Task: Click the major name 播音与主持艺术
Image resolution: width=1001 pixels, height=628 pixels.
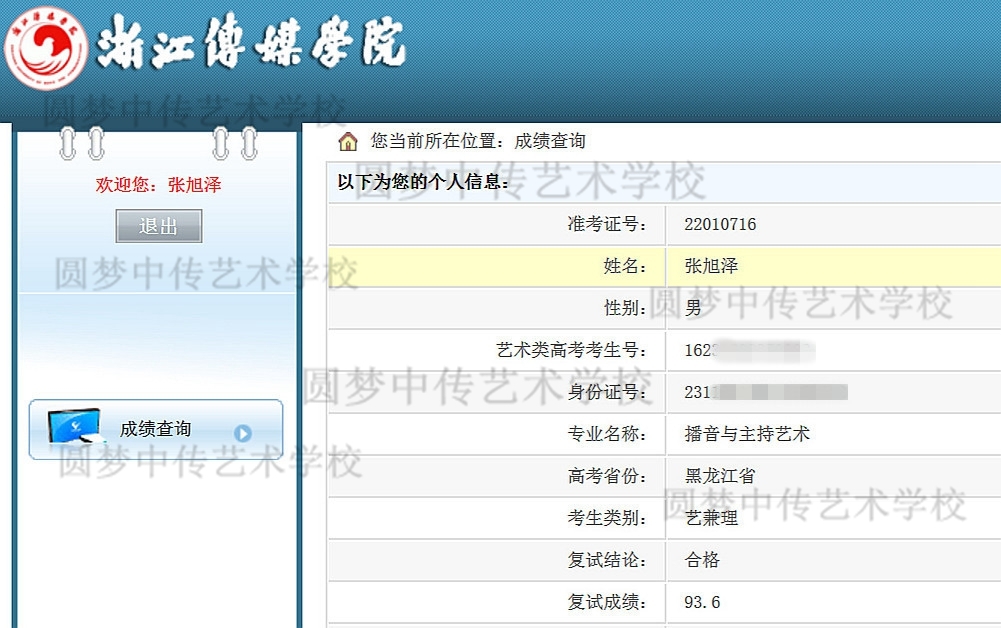Action: tap(746, 434)
